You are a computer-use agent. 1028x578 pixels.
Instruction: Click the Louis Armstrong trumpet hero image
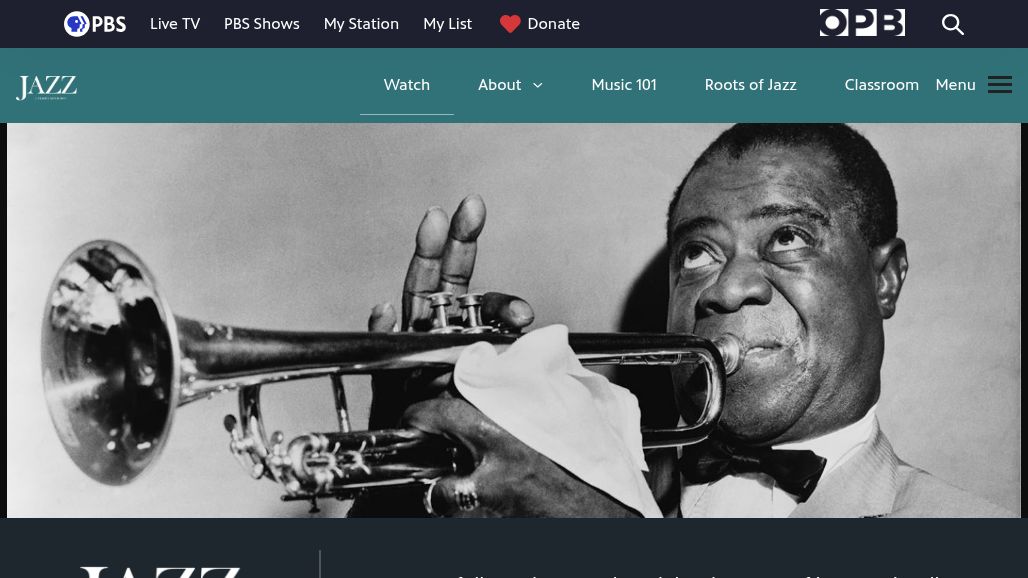(x=513, y=320)
